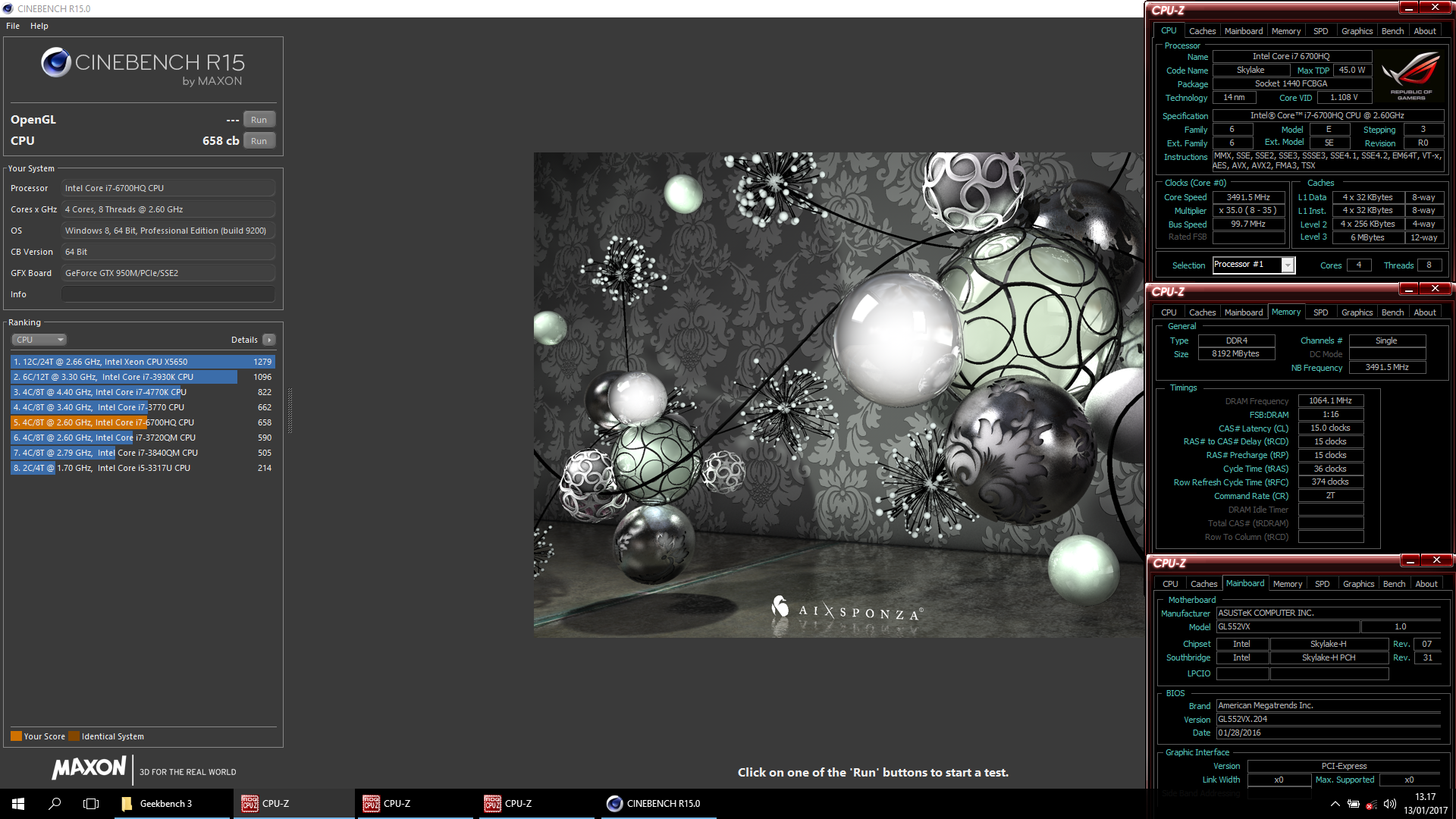The image size is (1456, 819).
Task: Open Graphics tab in the Processor CPU-Z window
Action: point(1357,31)
